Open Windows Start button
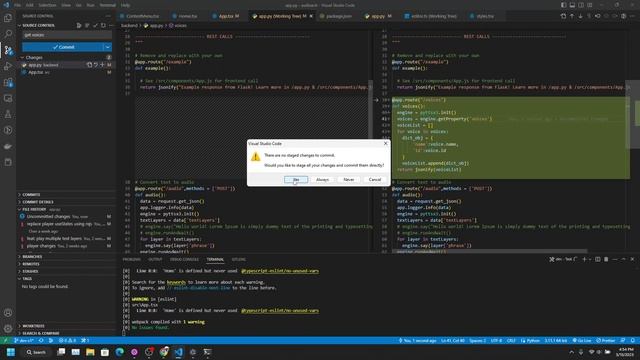 [11, 352]
